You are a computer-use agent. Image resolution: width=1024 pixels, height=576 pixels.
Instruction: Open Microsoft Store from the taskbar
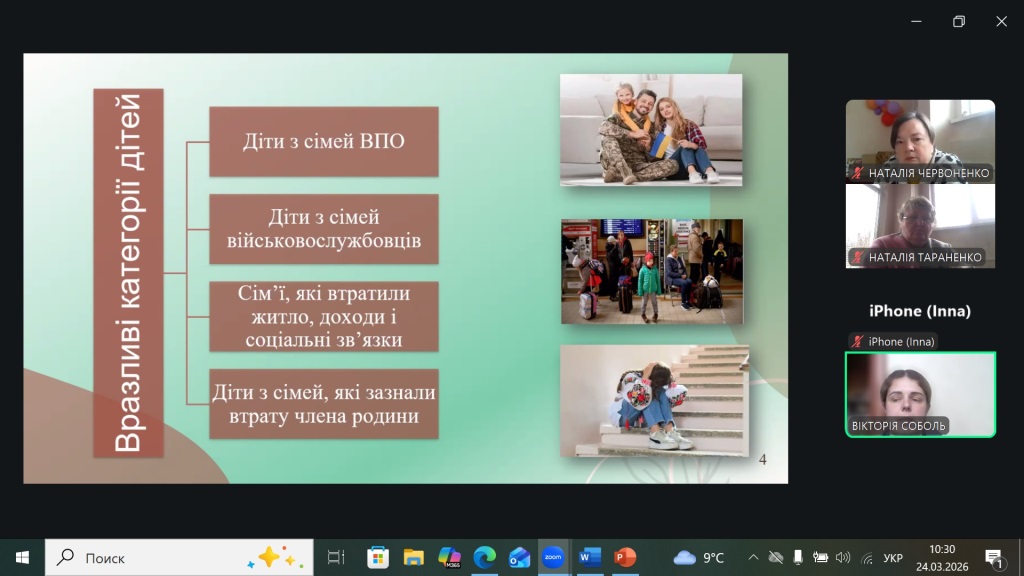tap(378, 557)
